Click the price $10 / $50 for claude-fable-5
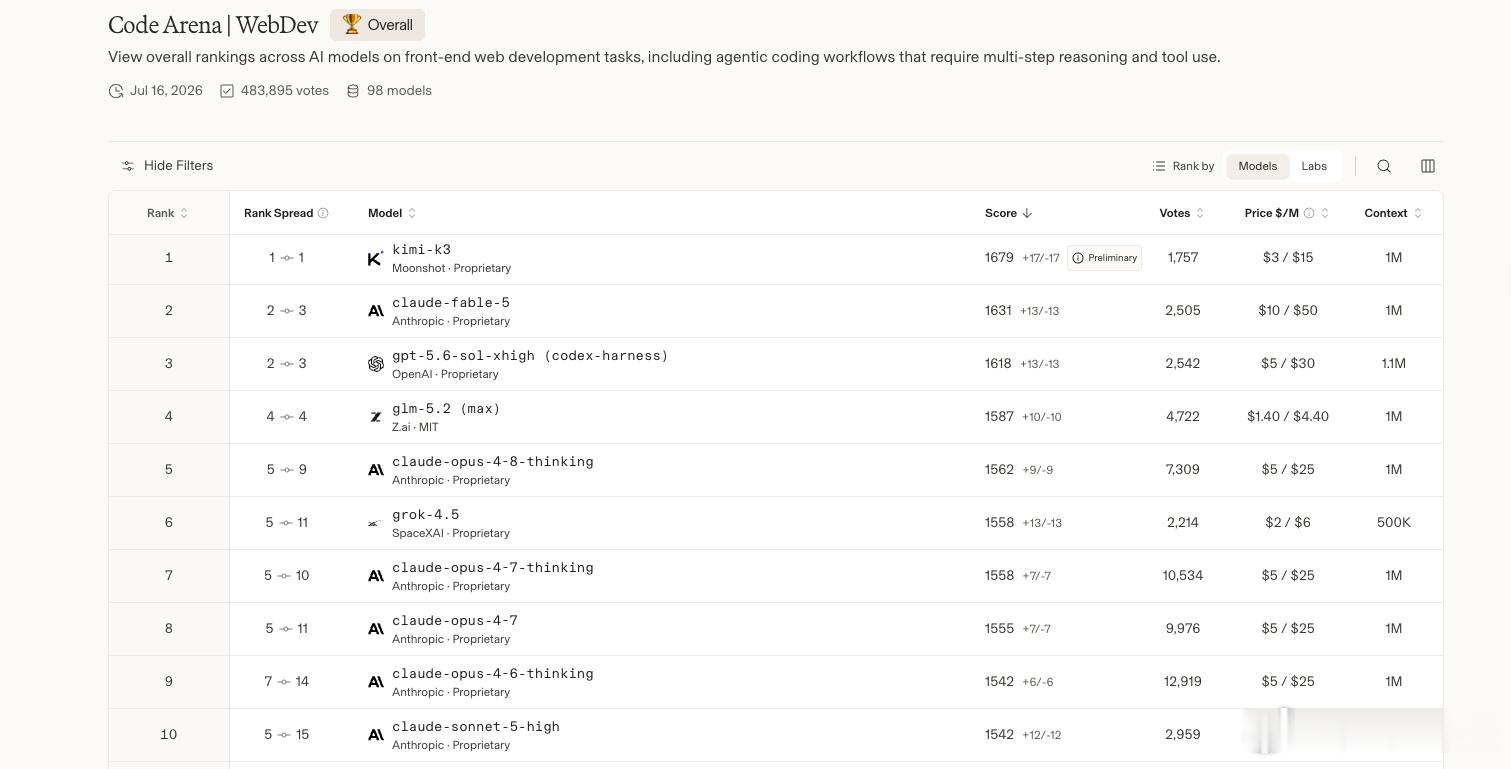The height and width of the screenshot is (769, 1511). (x=1288, y=311)
